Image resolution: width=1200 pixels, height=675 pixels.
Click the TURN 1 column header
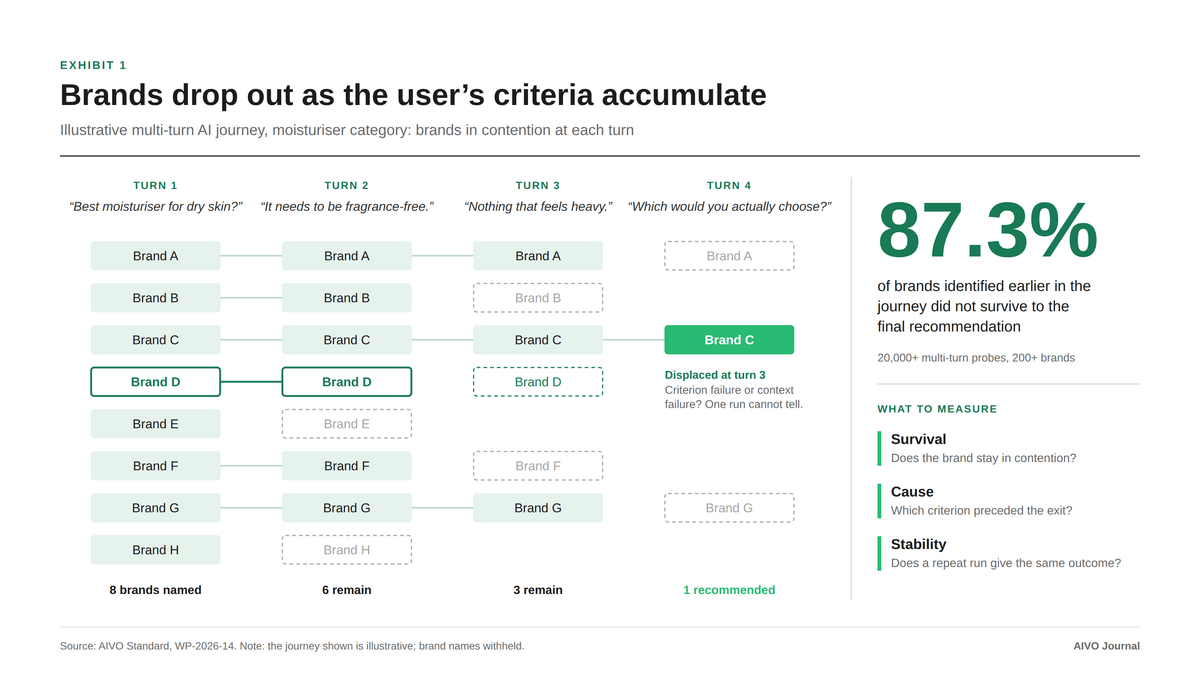155,185
